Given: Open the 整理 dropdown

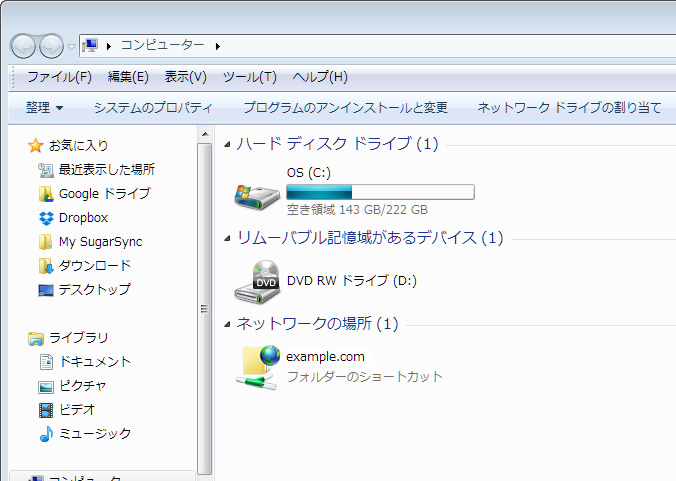Looking at the screenshot, I should click(44, 107).
